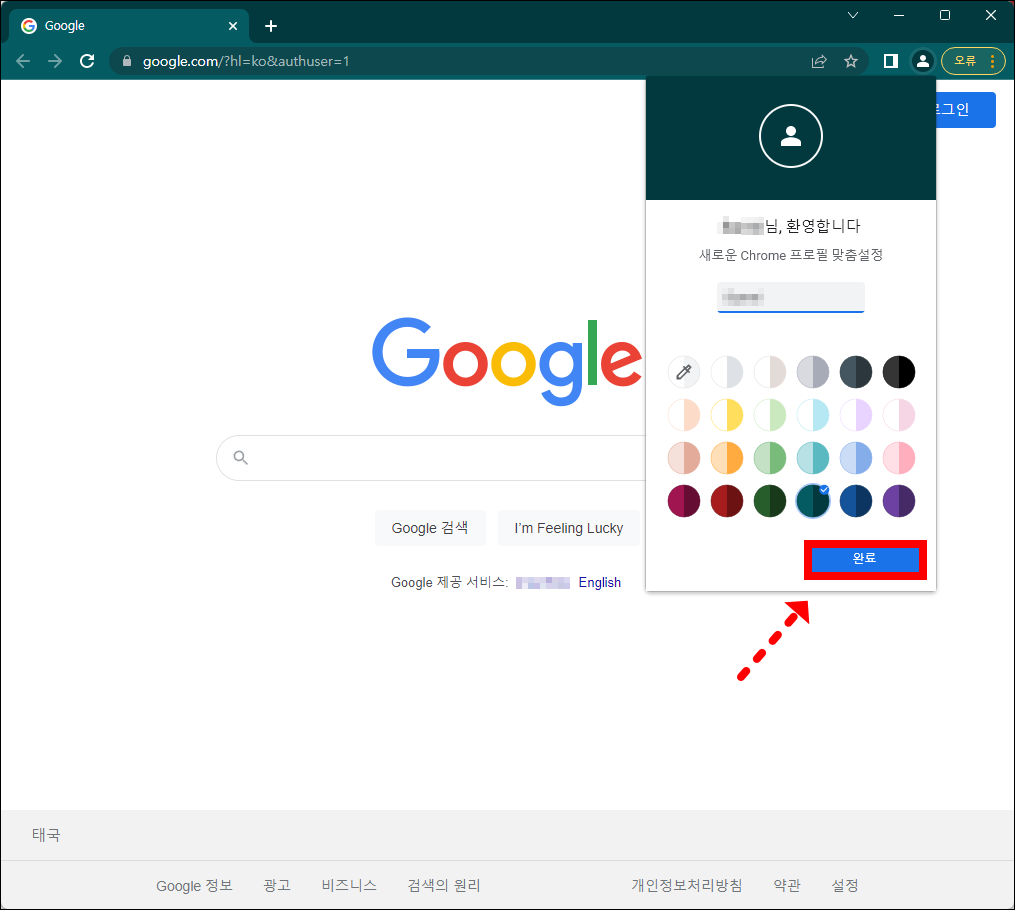Choose the yellow theme swatch

[727, 415]
